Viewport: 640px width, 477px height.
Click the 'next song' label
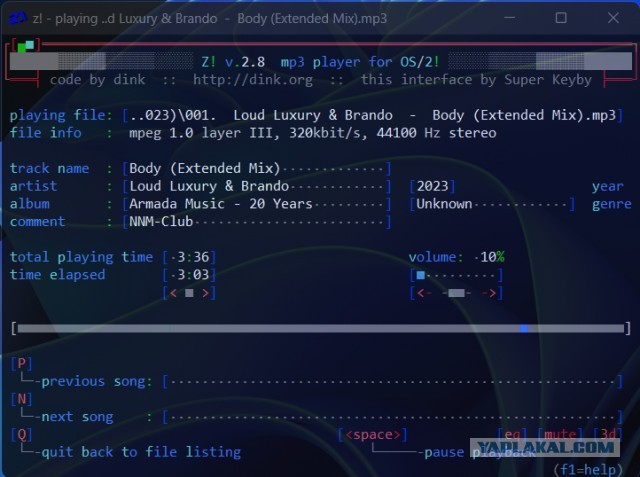point(77,417)
